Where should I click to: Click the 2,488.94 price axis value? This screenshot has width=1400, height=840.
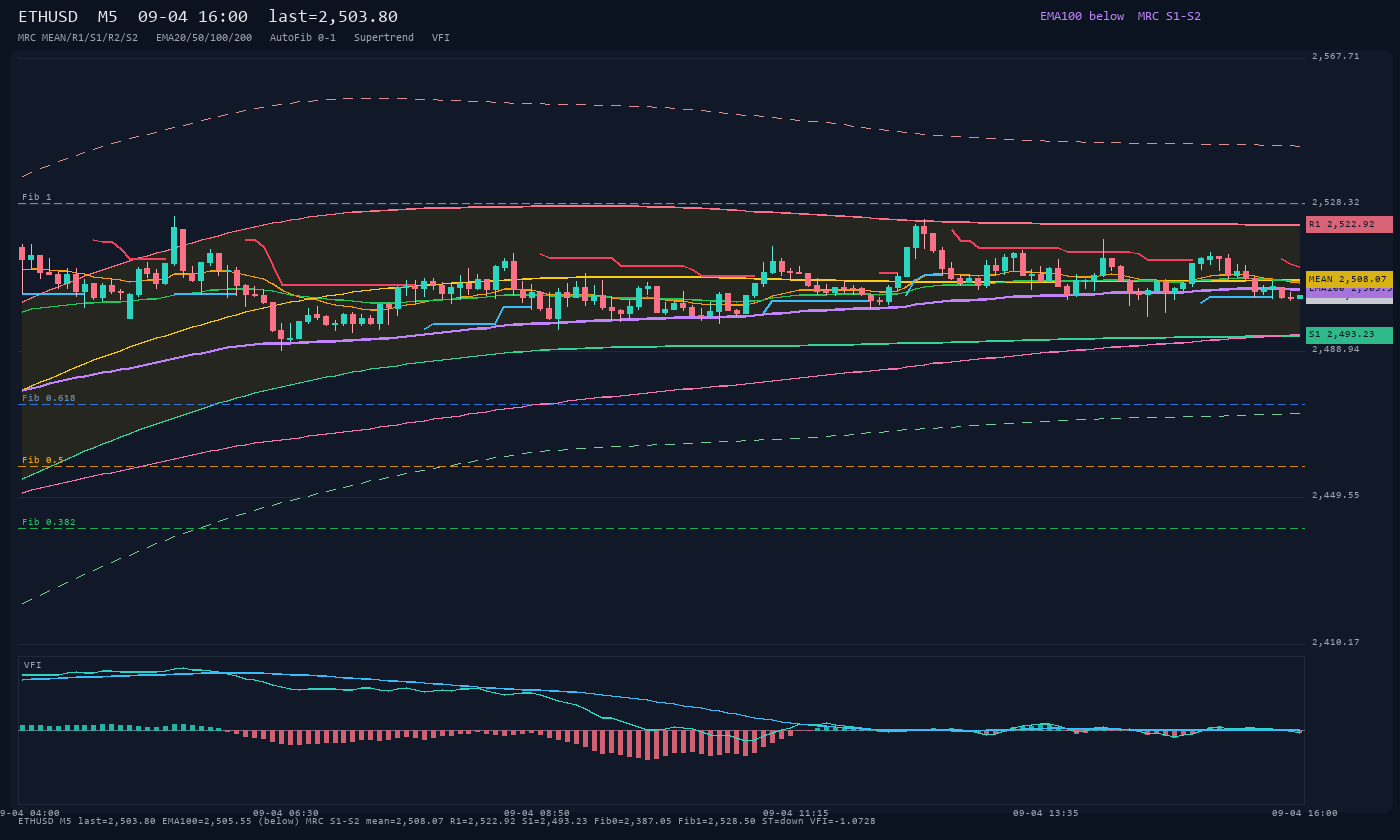(1336, 349)
